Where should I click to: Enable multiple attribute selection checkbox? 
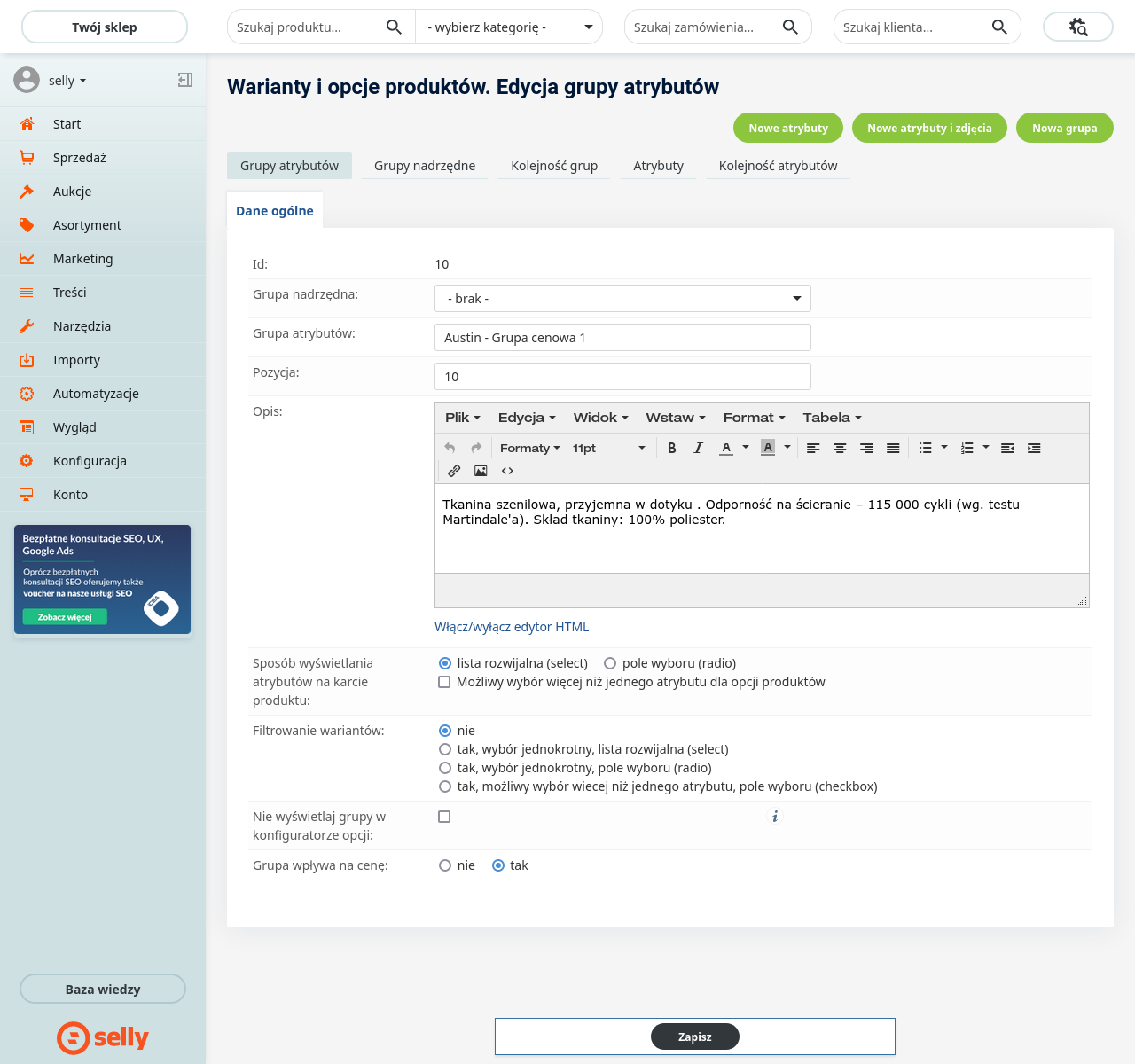(x=444, y=682)
